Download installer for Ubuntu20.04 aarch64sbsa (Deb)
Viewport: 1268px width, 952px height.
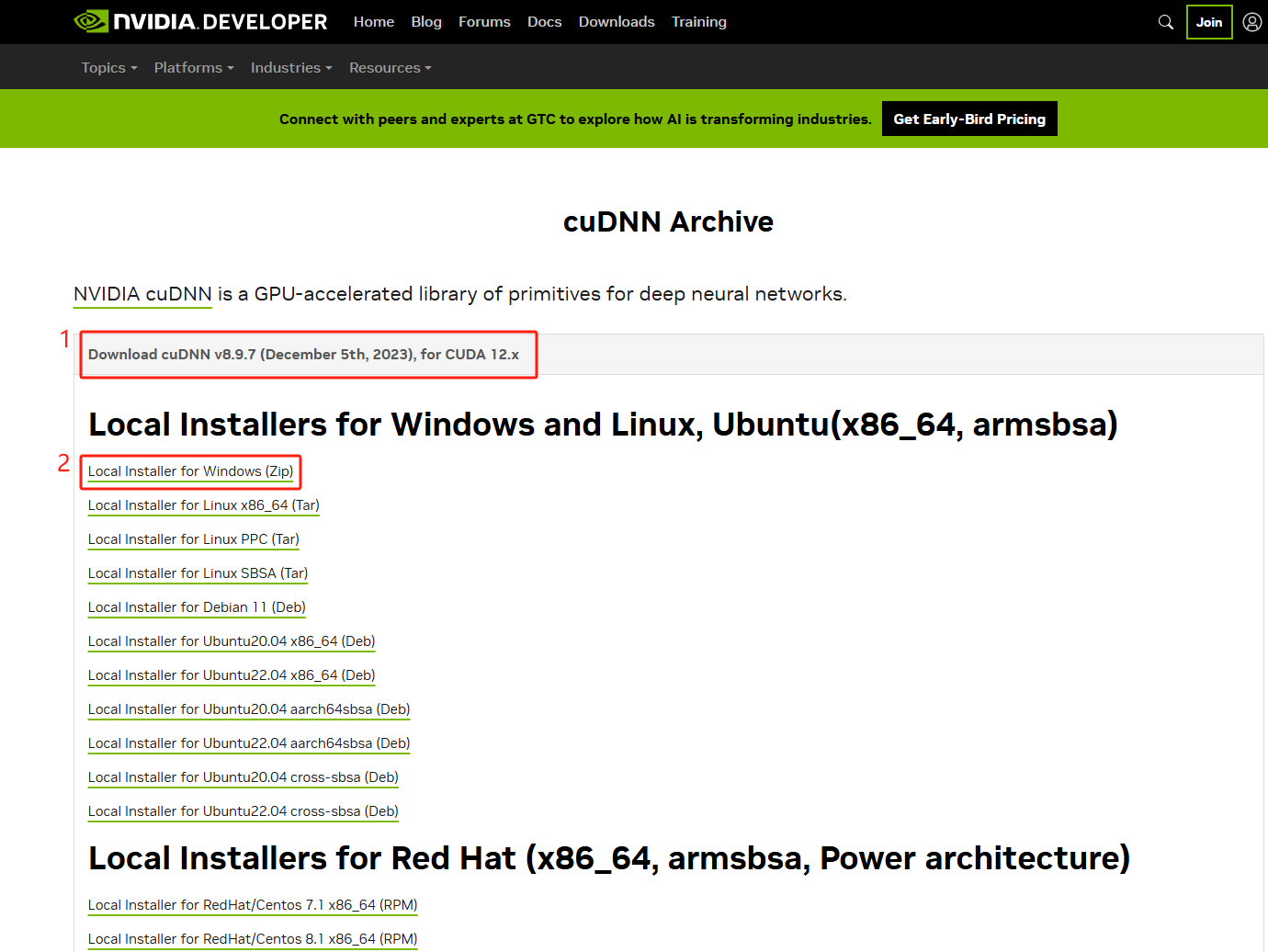point(249,709)
